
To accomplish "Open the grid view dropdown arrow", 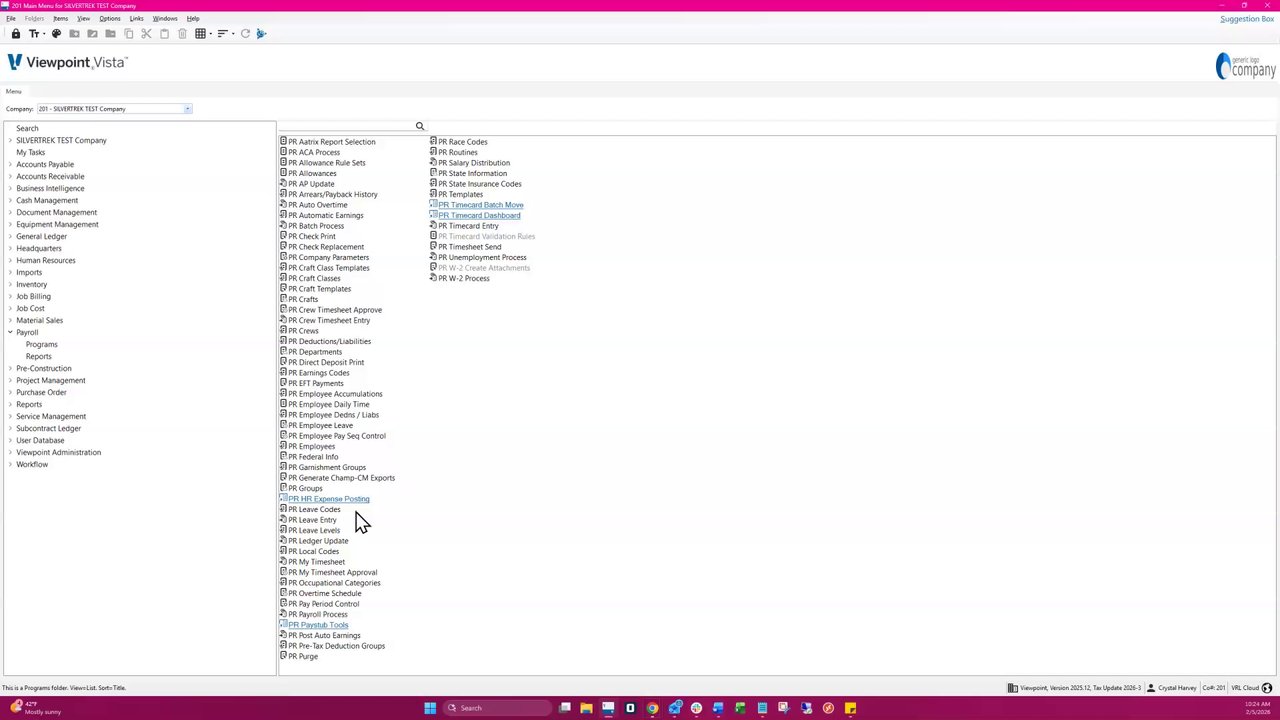I will point(209,34).
